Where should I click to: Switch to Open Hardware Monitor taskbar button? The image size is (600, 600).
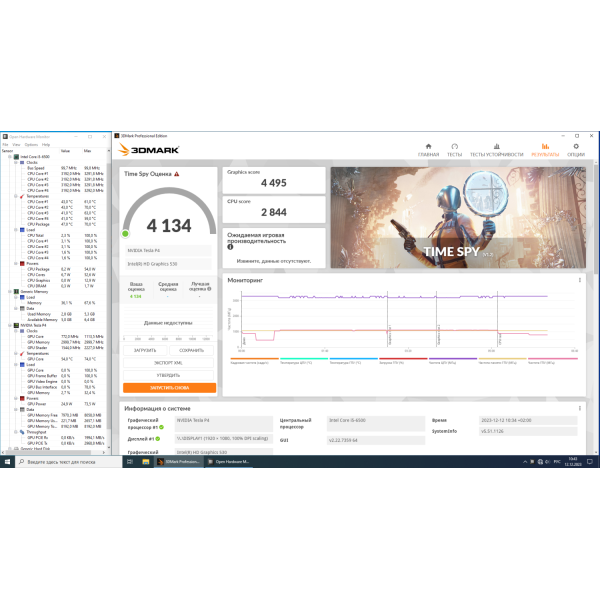click(229, 462)
